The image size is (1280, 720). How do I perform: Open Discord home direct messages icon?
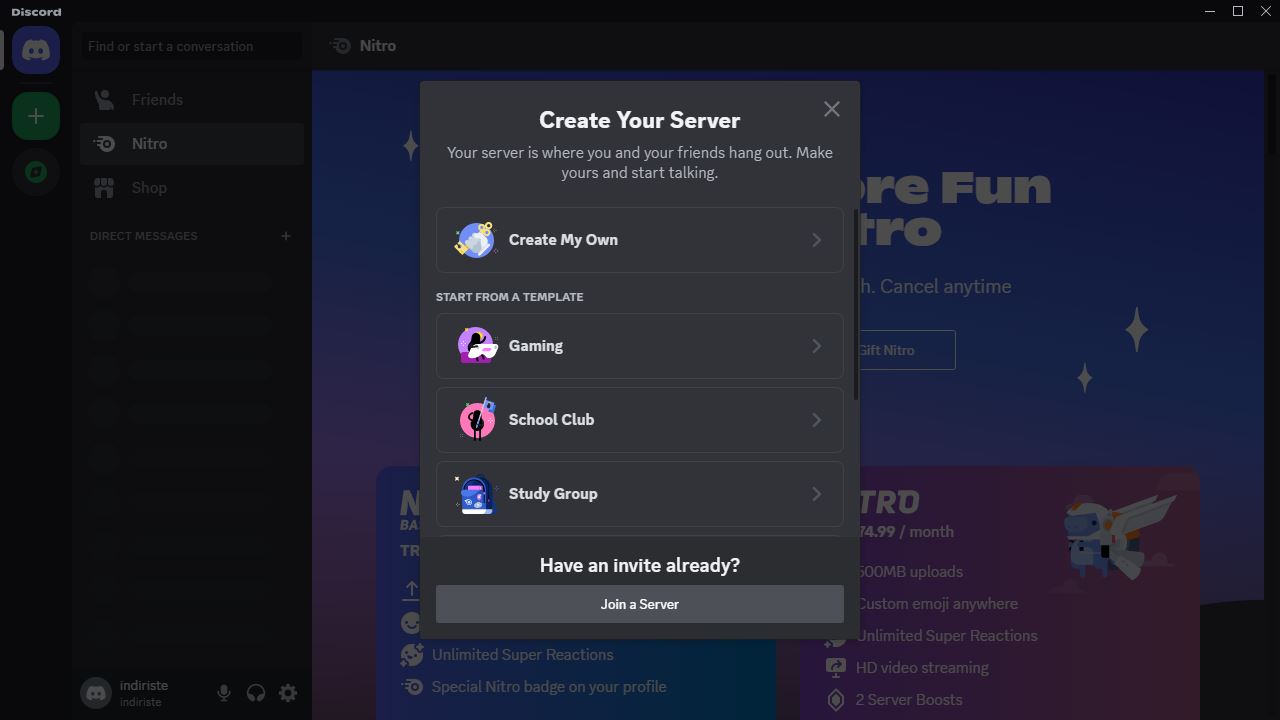(36, 50)
